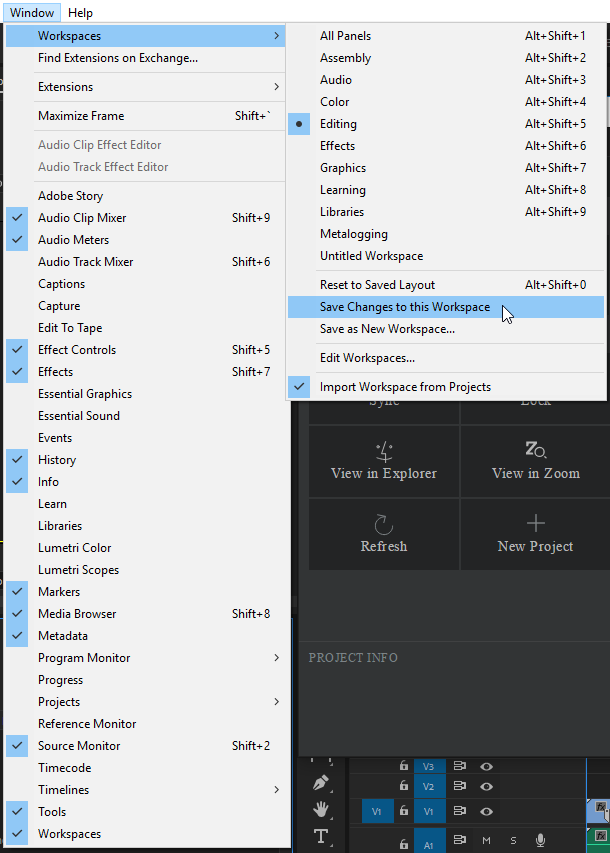Click the Refresh circular arrow icon
610x853 pixels.
(x=384, y=524)
